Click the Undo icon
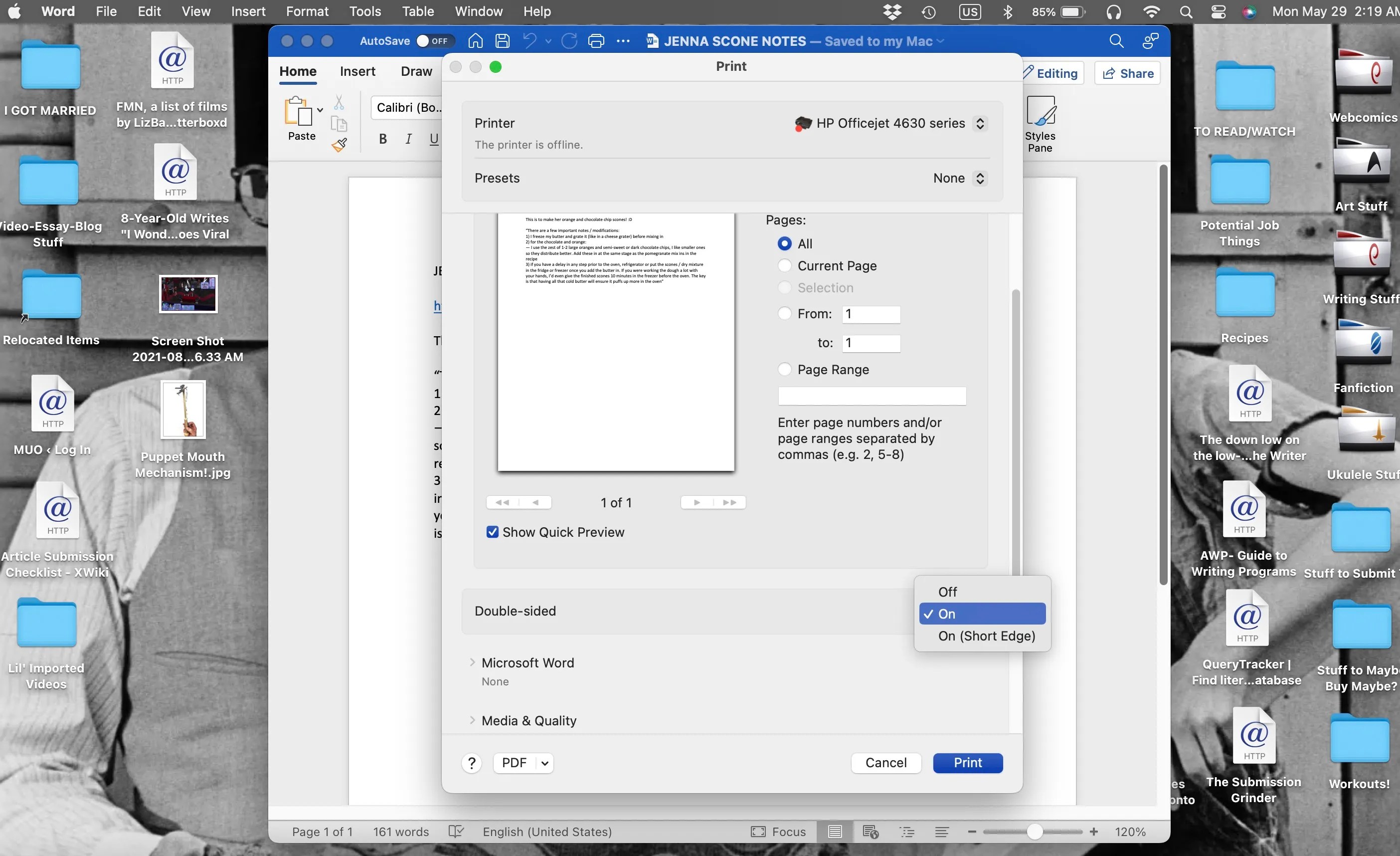The image size is (1400, 856). tap(530, 40)
